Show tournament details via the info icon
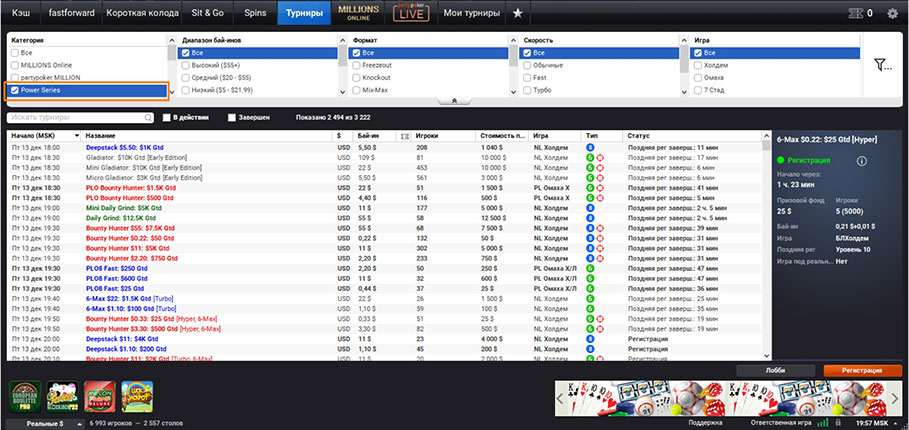 pyautogui.click(x=861, y=161)
